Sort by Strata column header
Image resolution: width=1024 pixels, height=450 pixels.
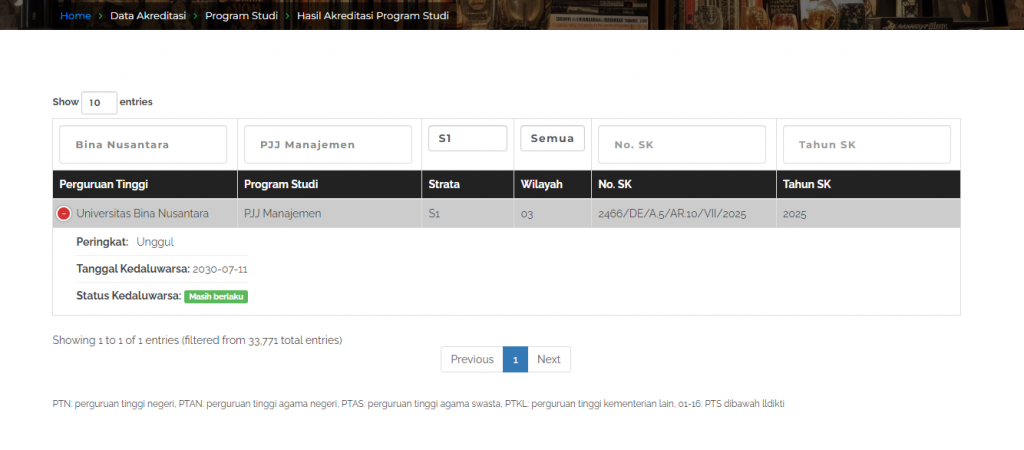click(x=468, y=184)
